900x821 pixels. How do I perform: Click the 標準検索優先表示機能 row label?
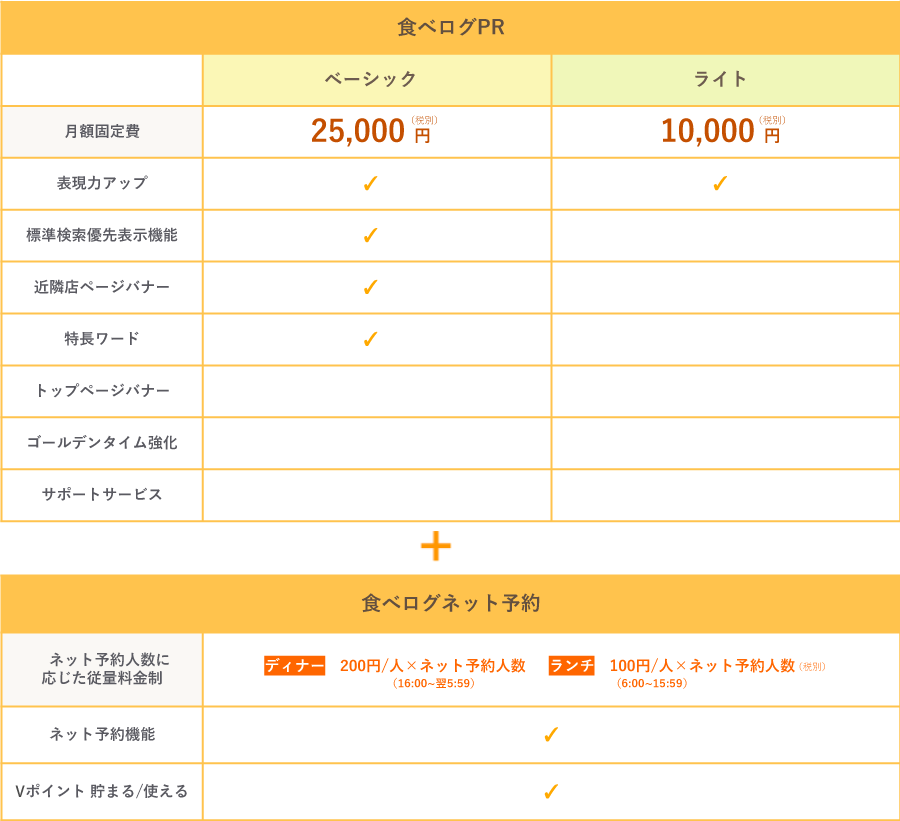coord(102,235)
